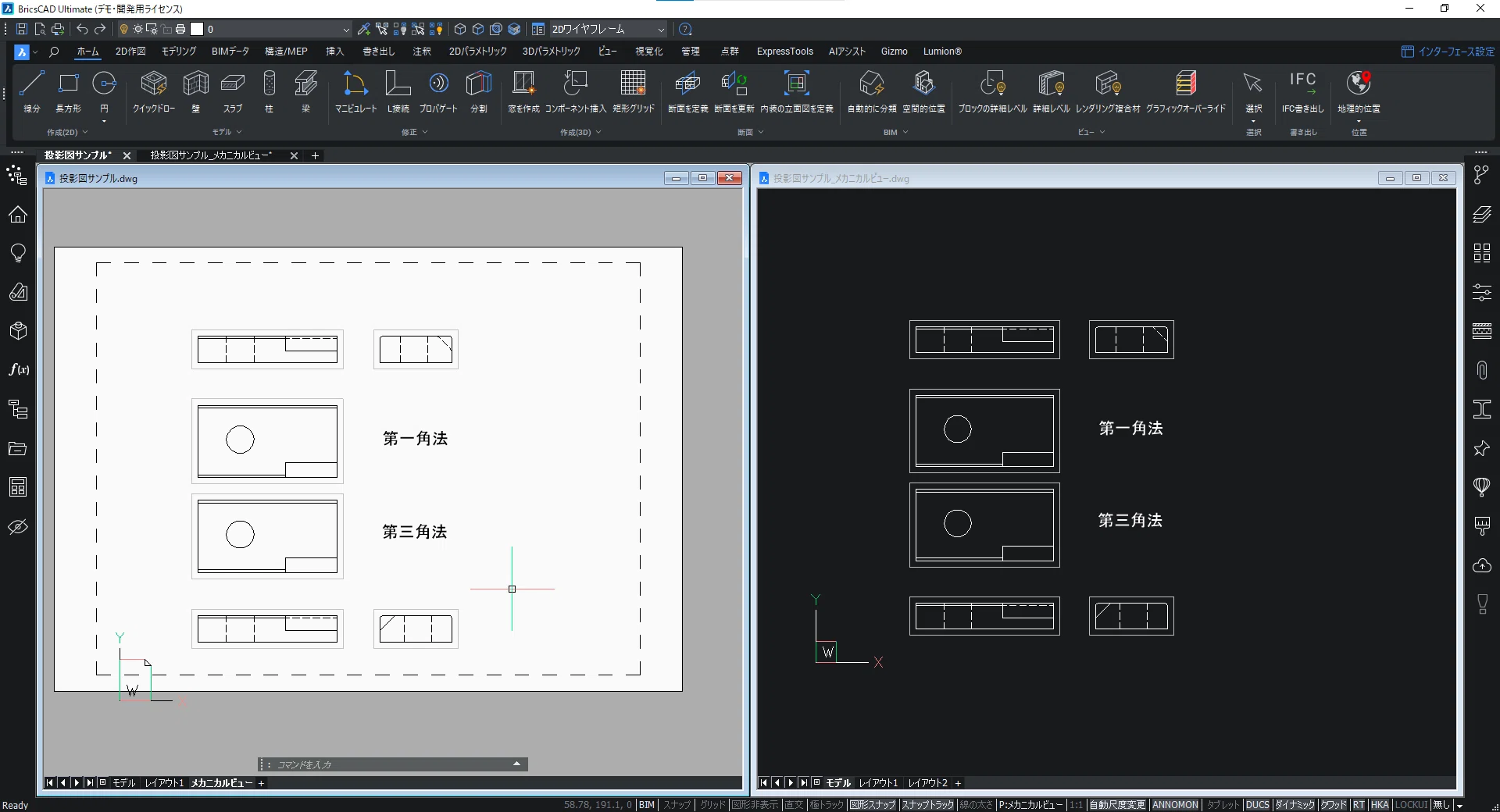Toggle 線の太さ in the status bar
The width and height of the screenshot is (1500, 812).
tap(976, 805)
